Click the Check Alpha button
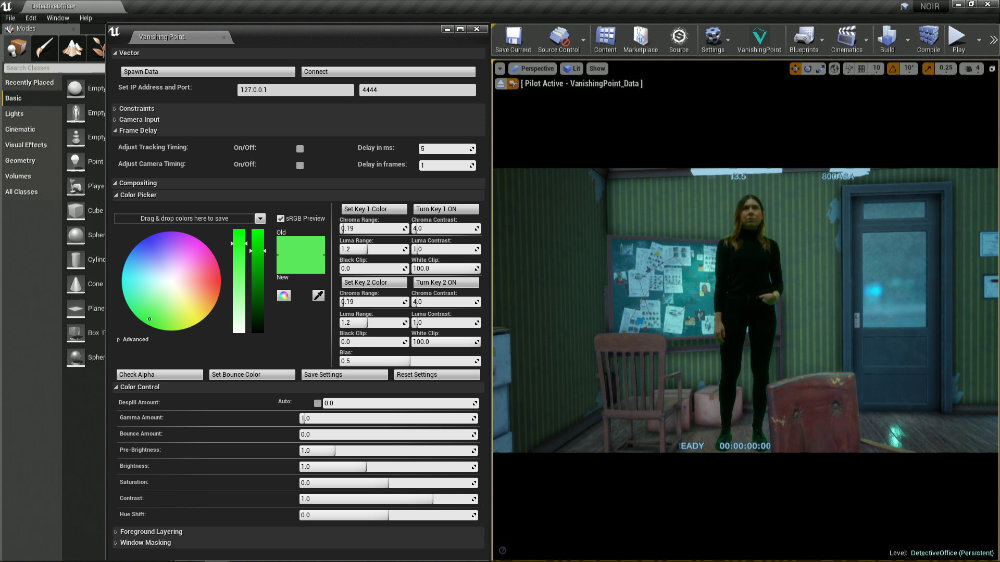The image size is (1000, 562). (159, 374)
